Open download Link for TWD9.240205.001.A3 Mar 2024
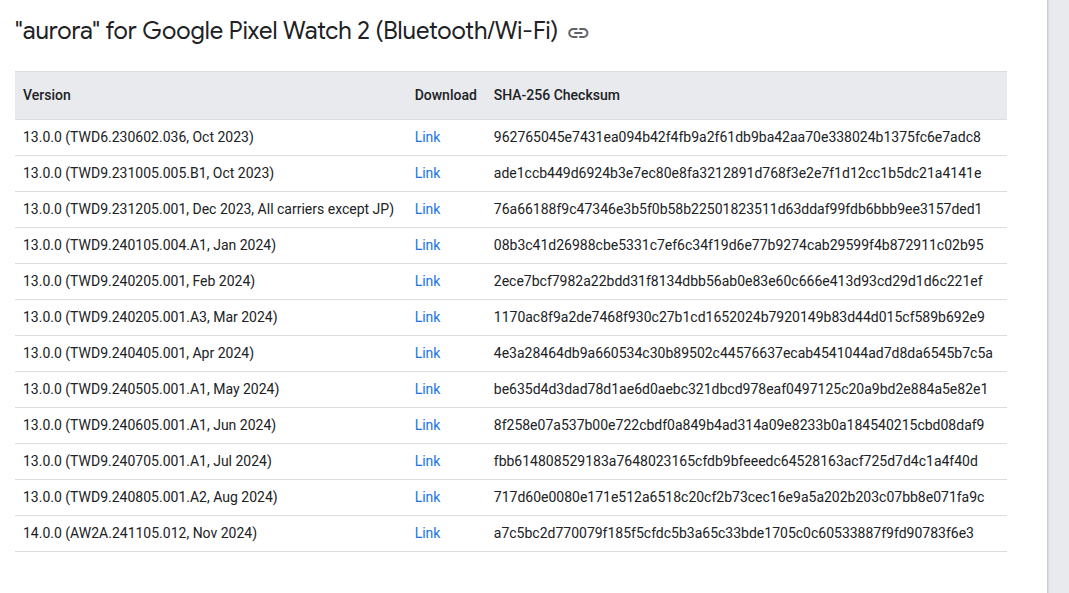 tap(427, 317)
